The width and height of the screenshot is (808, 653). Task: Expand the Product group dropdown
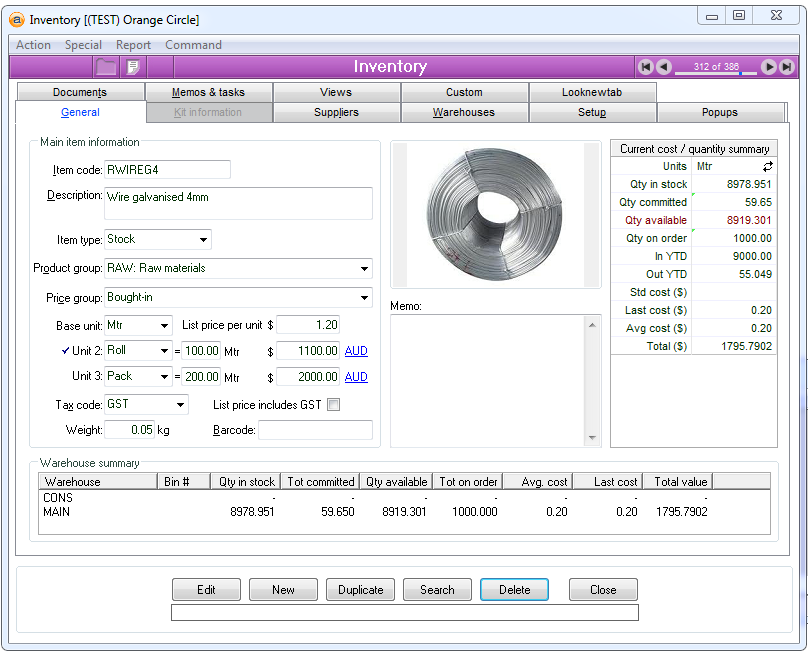tap(363, 269)
